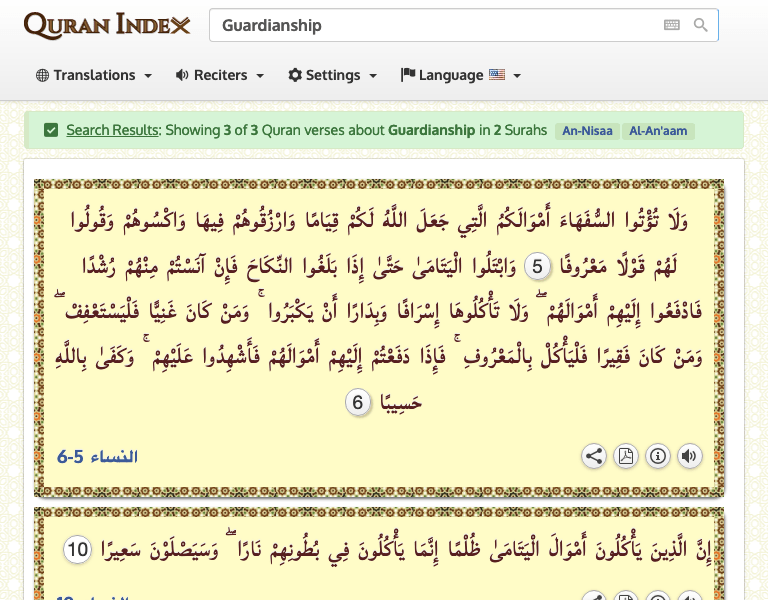Toggle the green Search Results checkbox
This screenshot has height=600, width=768.
[x=51, y=130]
